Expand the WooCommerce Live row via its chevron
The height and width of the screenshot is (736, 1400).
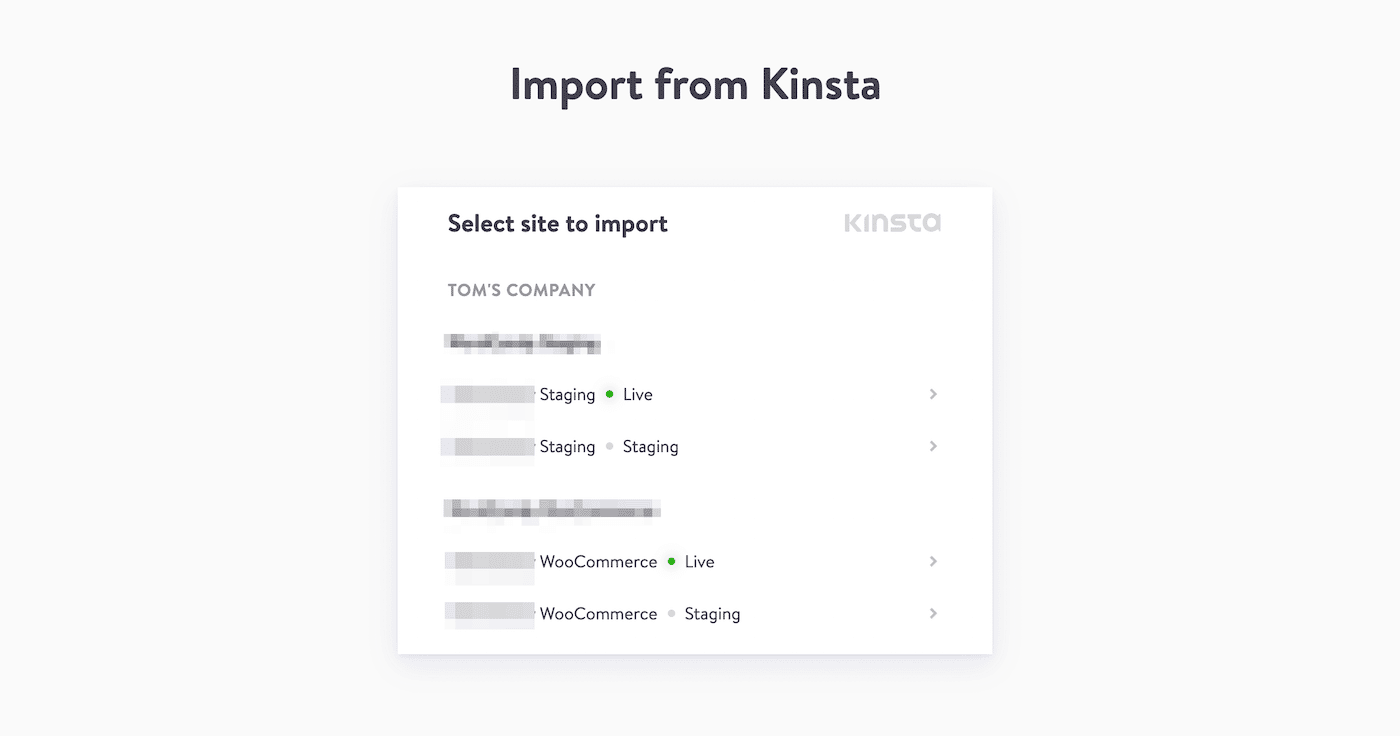pos(933,561)
